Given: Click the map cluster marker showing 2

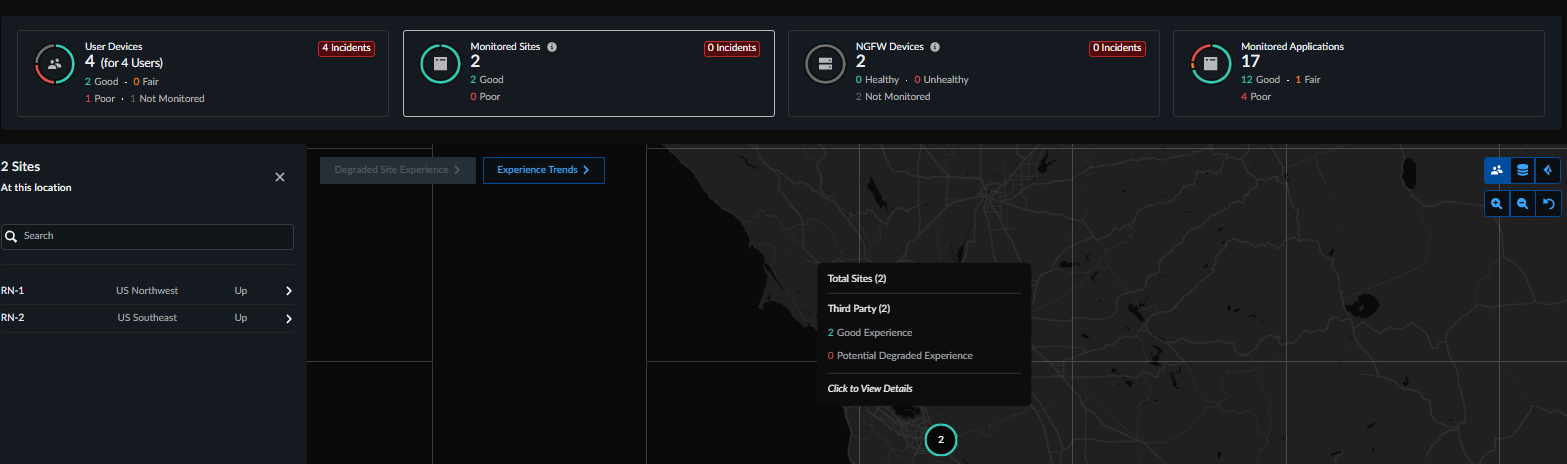Looking at the screenshot, I should click(x=940, y=439).
